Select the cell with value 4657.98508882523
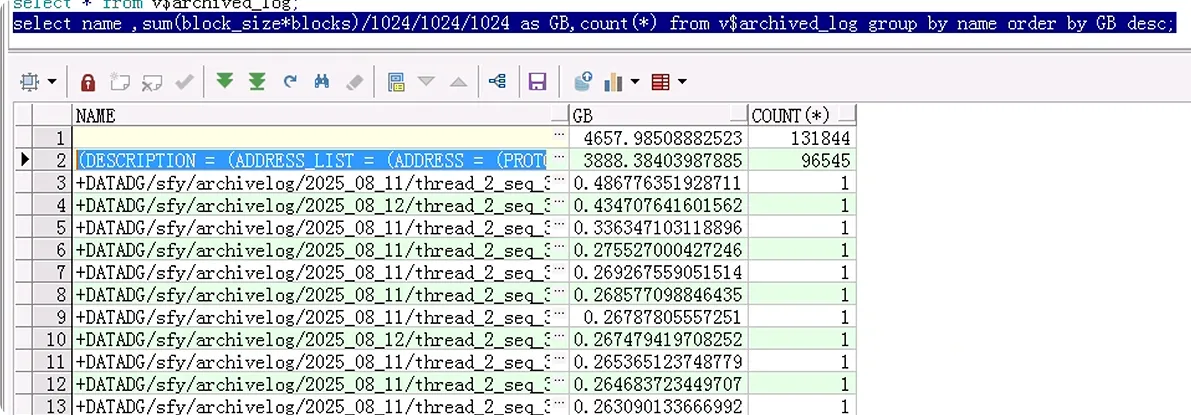The height and width of the screenshot is (415, 1191). coord(659,138)
